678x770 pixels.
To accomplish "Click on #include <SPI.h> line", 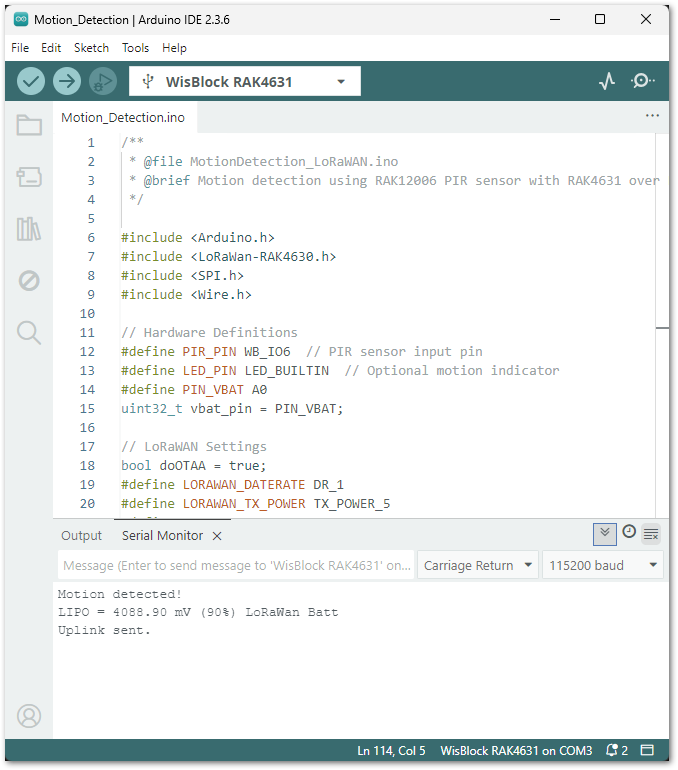I will 183,275.
